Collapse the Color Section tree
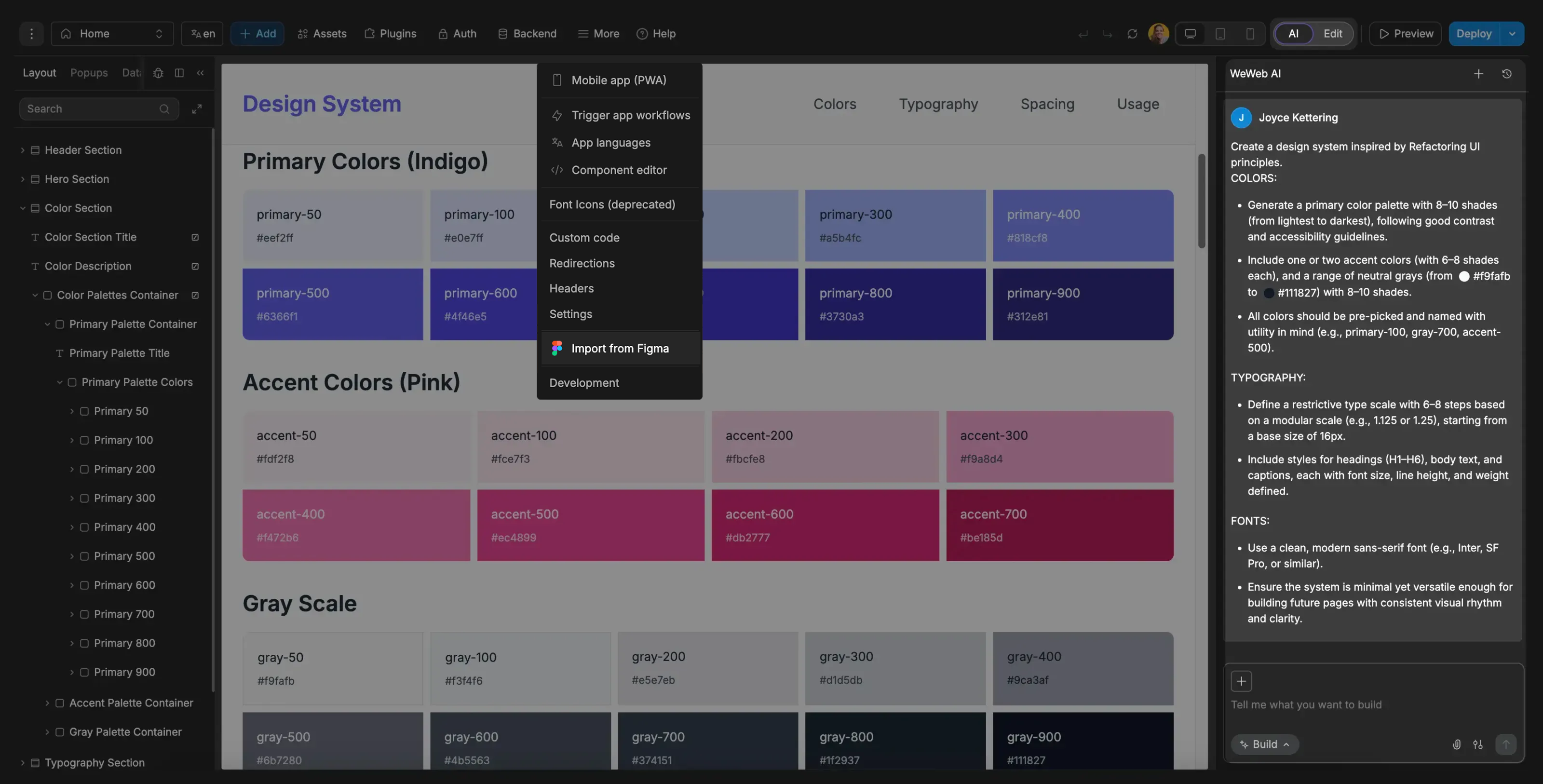Viewport: 1543px width, 784px height. click(22, 208)
